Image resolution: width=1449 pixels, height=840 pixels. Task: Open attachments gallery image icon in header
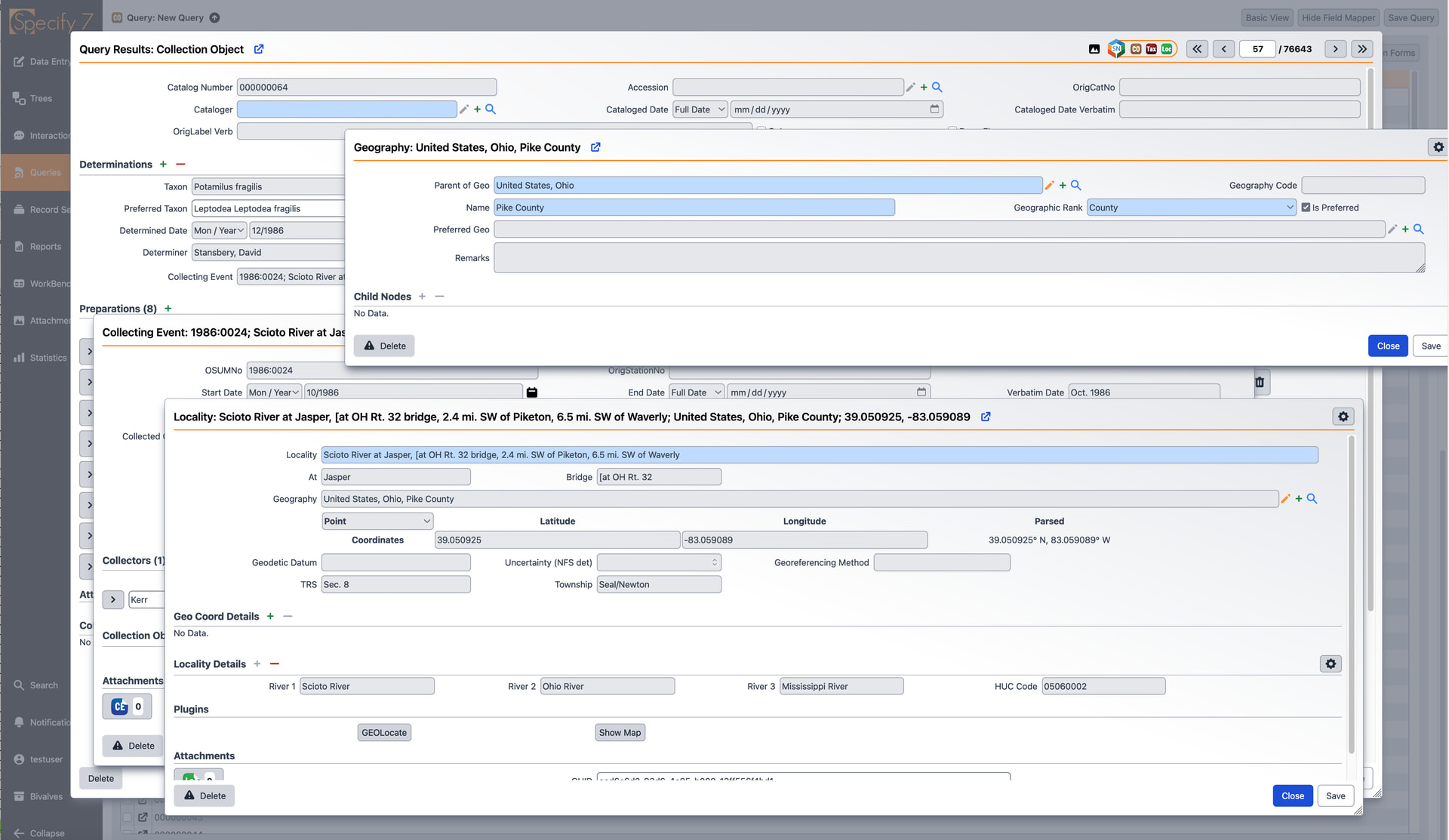(1094, 49)
